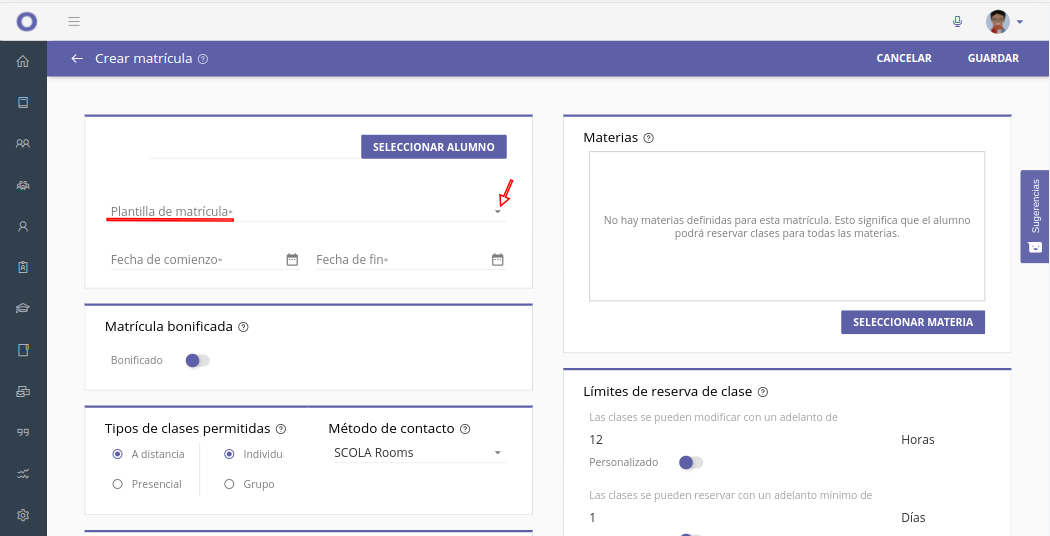Open calendar for Fecha de fin
This screenshot has width=1050, height=536.
point(498,260)
